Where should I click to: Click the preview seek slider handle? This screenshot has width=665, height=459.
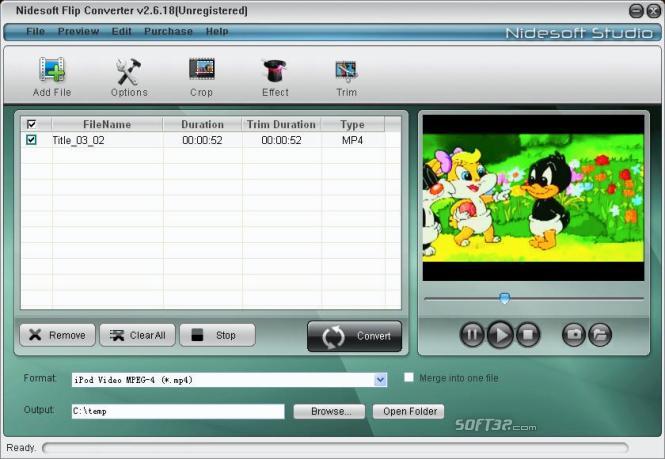pos(504,298)
